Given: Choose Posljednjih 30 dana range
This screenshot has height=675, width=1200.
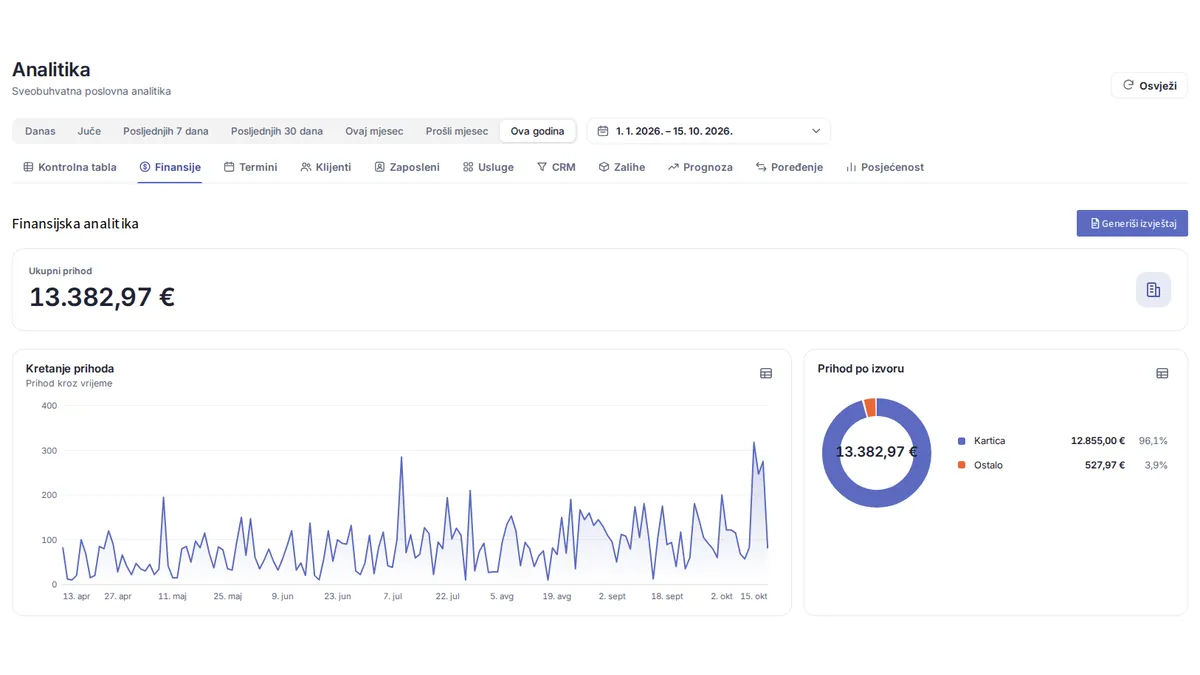Looking at the screenshot, I should 277,131.
